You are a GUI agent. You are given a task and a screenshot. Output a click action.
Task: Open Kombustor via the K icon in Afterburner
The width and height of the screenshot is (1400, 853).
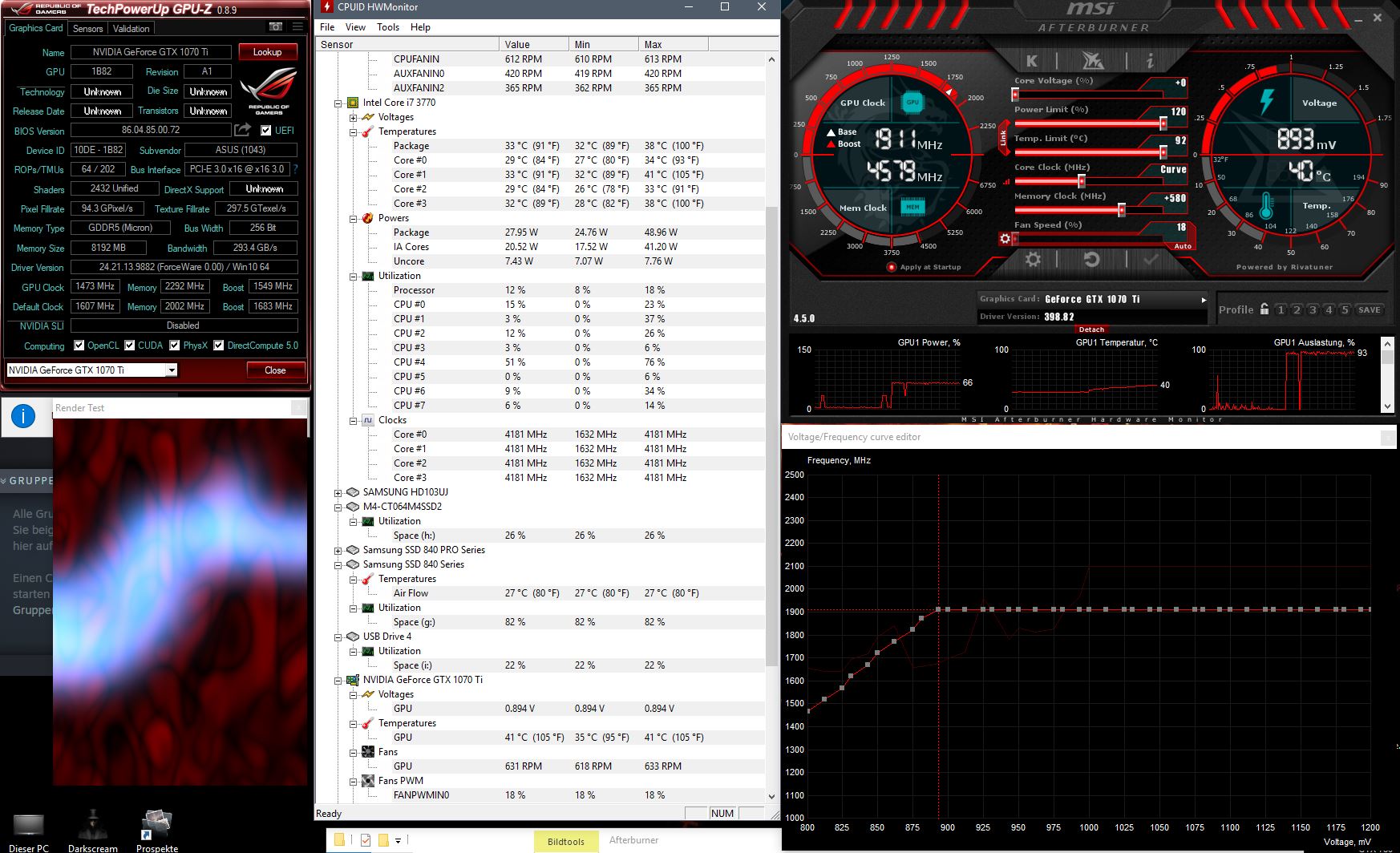(x=1032, y=61)
